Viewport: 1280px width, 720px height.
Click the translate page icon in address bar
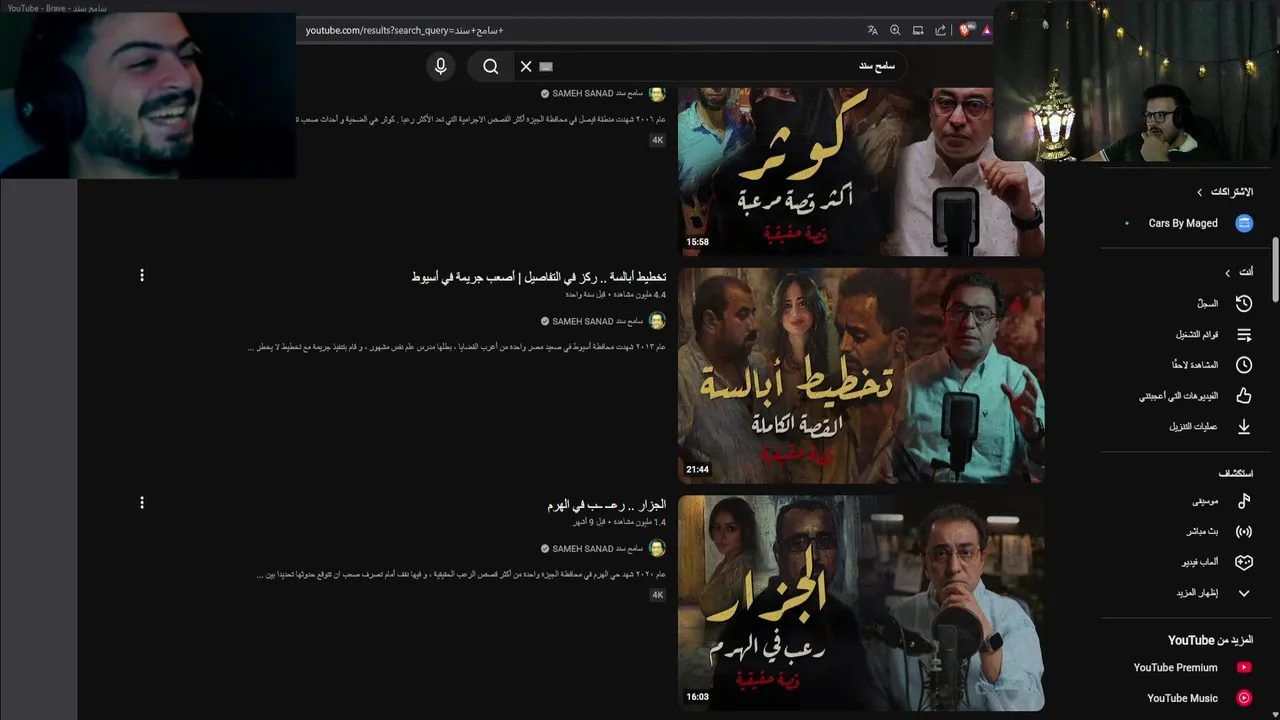(873, 30)
